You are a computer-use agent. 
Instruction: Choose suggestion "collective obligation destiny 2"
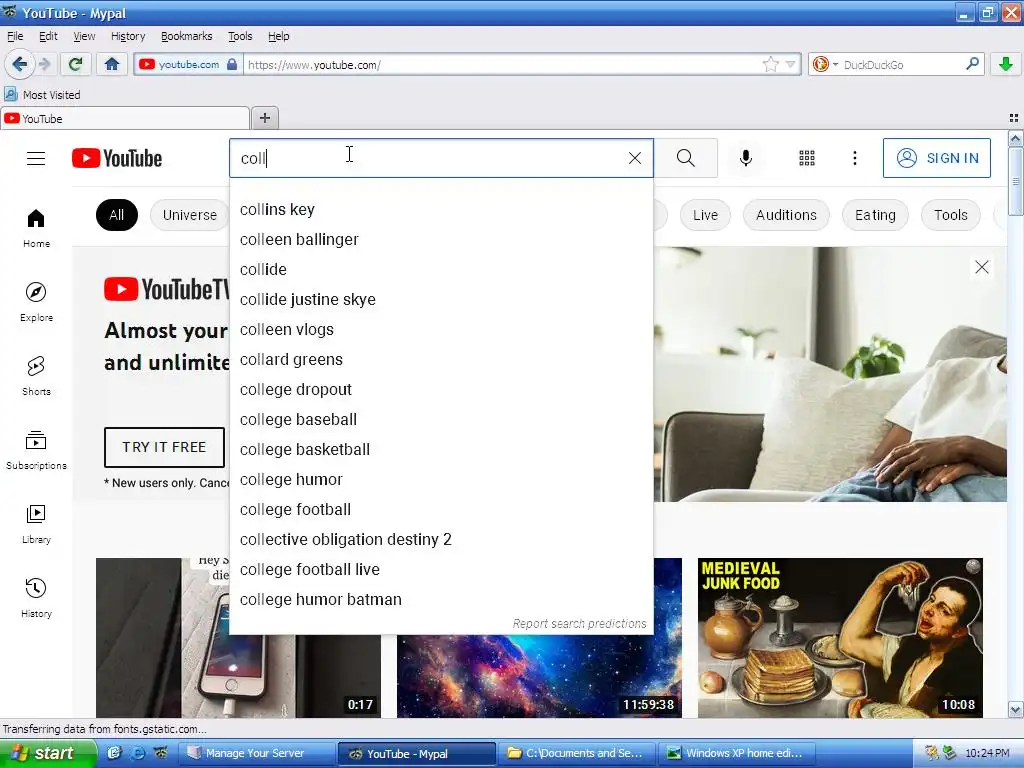pos(441,539)
